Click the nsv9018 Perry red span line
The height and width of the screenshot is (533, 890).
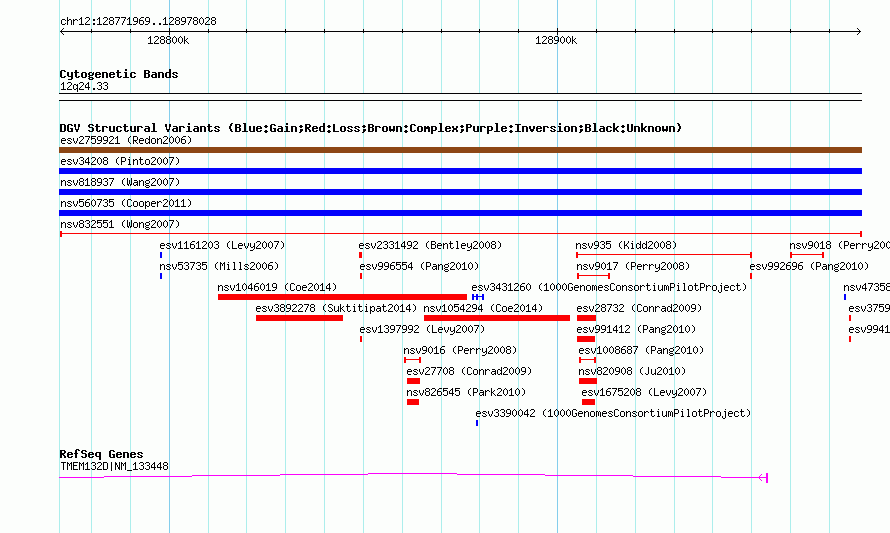(x=807, y=255)
